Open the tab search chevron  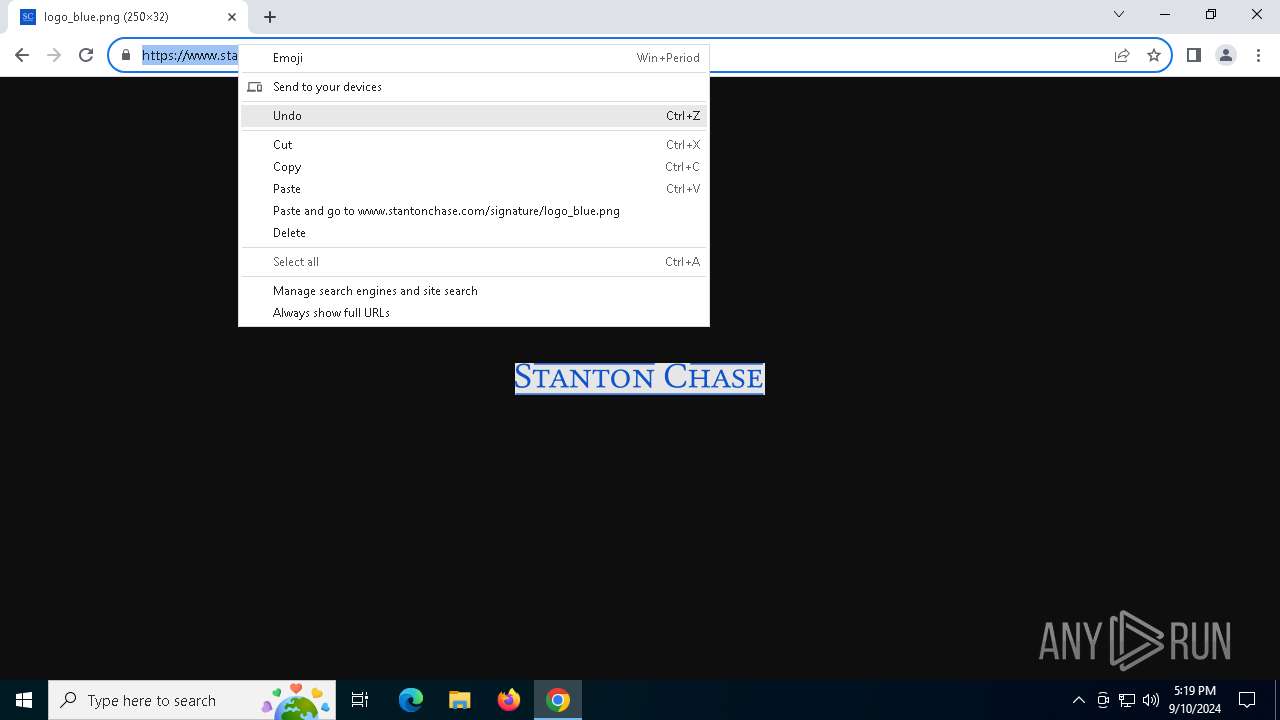1119,14
